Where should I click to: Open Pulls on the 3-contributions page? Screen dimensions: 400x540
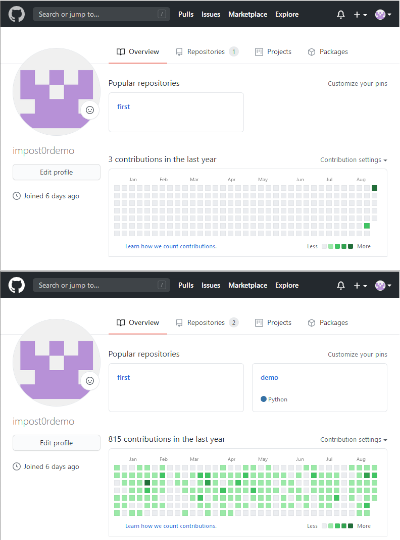(x=186, y=14)
